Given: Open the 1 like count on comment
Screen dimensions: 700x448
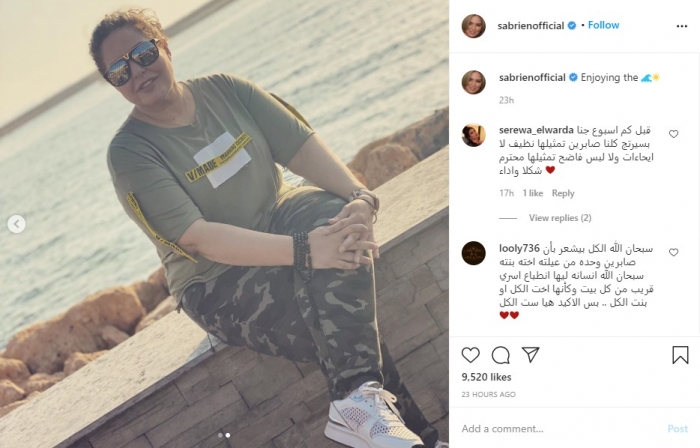Looking at the screenshot, I should (533, 193).
